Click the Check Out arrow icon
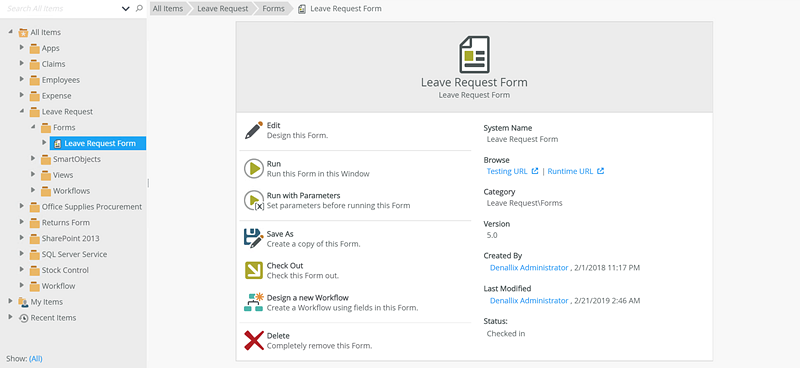The height and width of the screenshot is (368, 800). [x=254, y=271]
